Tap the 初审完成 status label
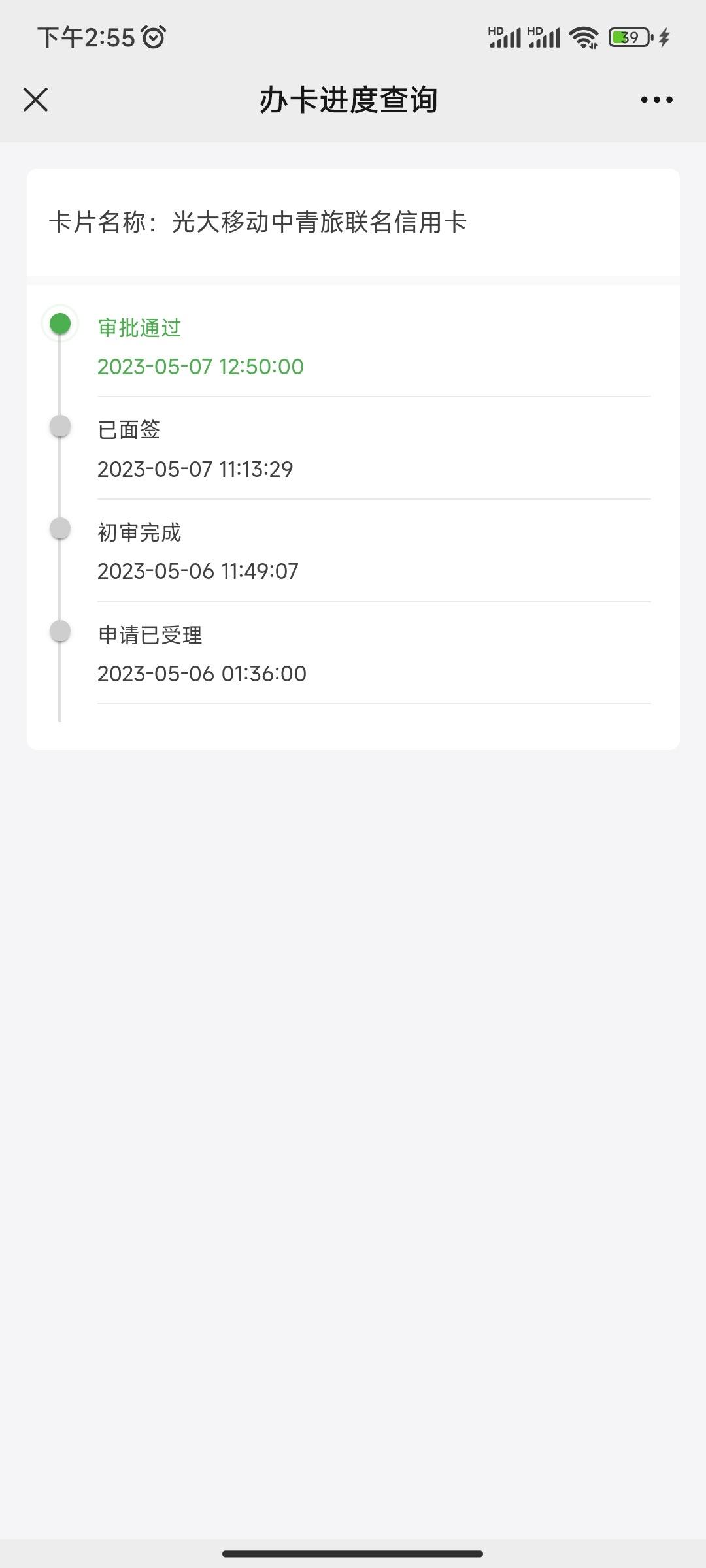This screenshot has width=706, height=1568. (x=139, y=532)
